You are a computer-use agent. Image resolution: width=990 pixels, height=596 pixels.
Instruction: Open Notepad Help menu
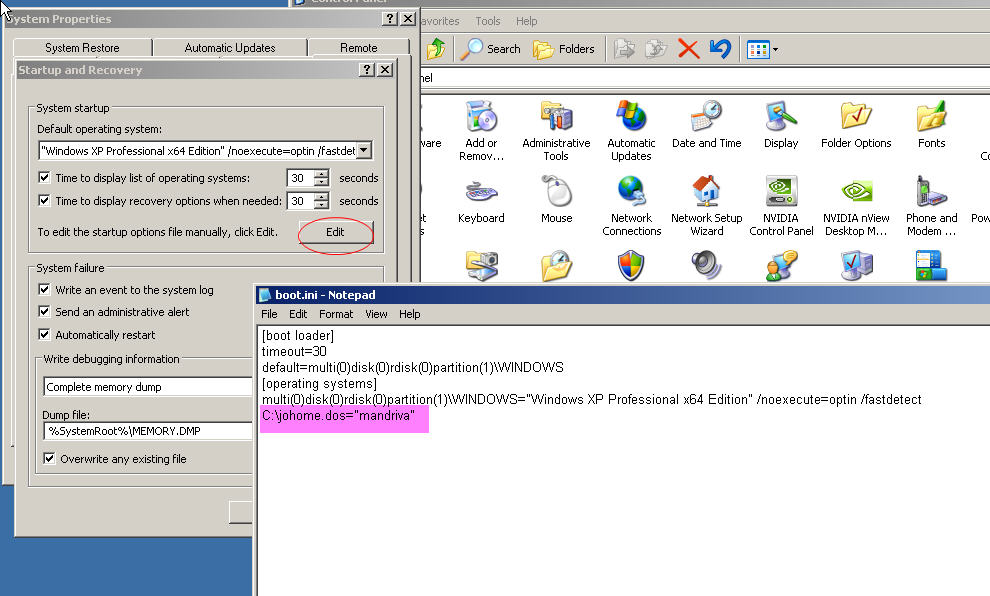(409, 314)
